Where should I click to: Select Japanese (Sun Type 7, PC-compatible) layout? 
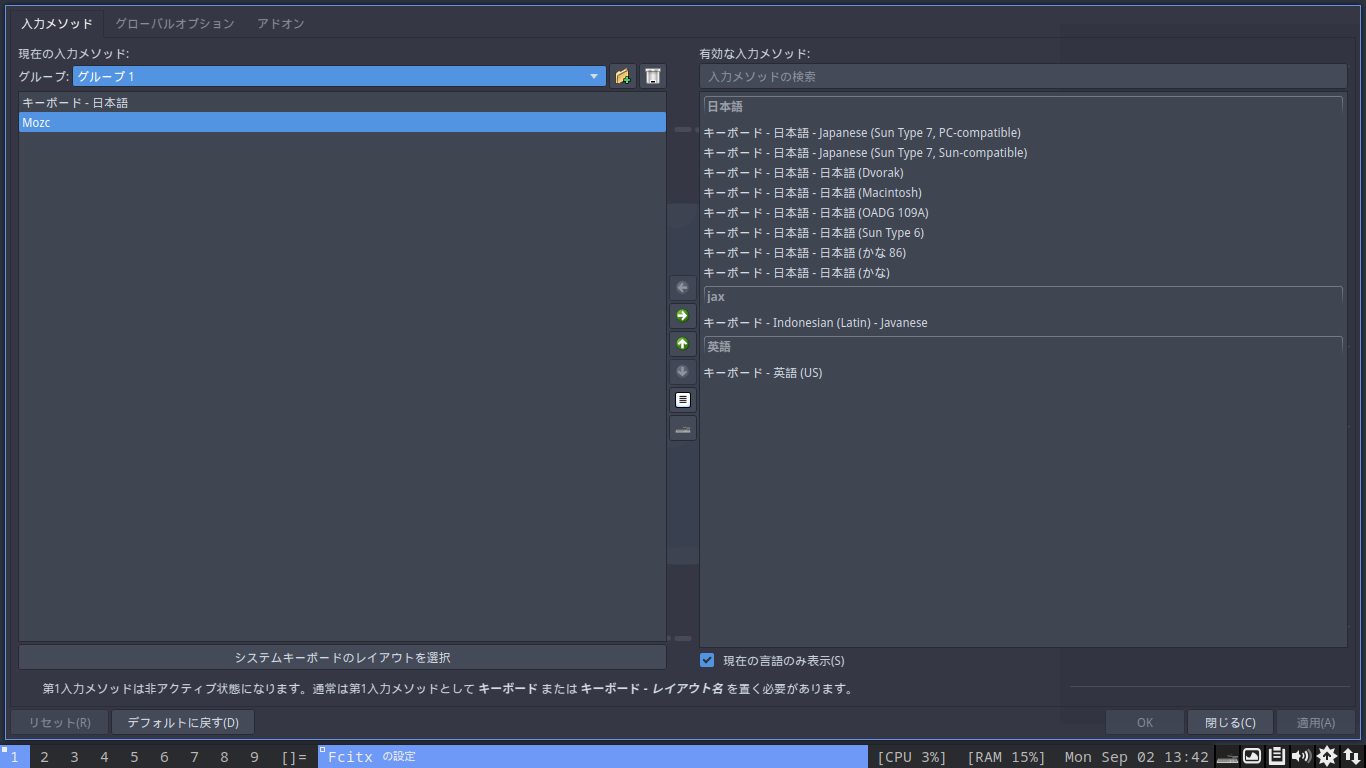pyautogui.click(x=1023, y=132)
